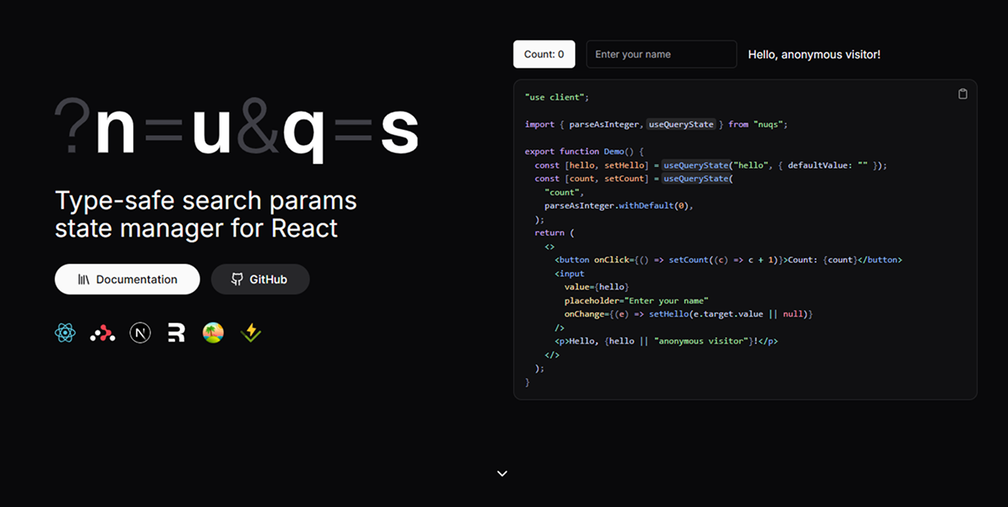Click the Vitest lightning bolt icon
This screenshot has width=1008, height=507.
pyautogui.click(x=251, y=333)
